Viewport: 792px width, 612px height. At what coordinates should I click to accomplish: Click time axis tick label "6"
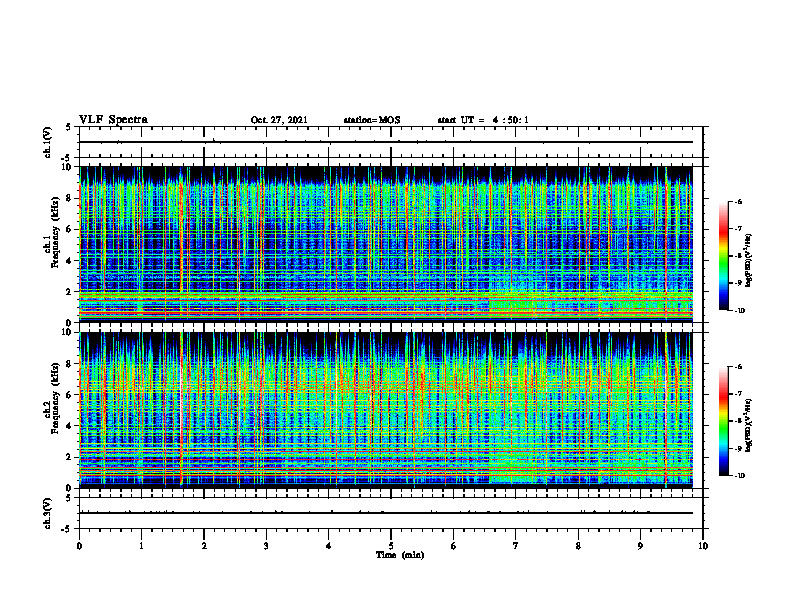(454, 546)
